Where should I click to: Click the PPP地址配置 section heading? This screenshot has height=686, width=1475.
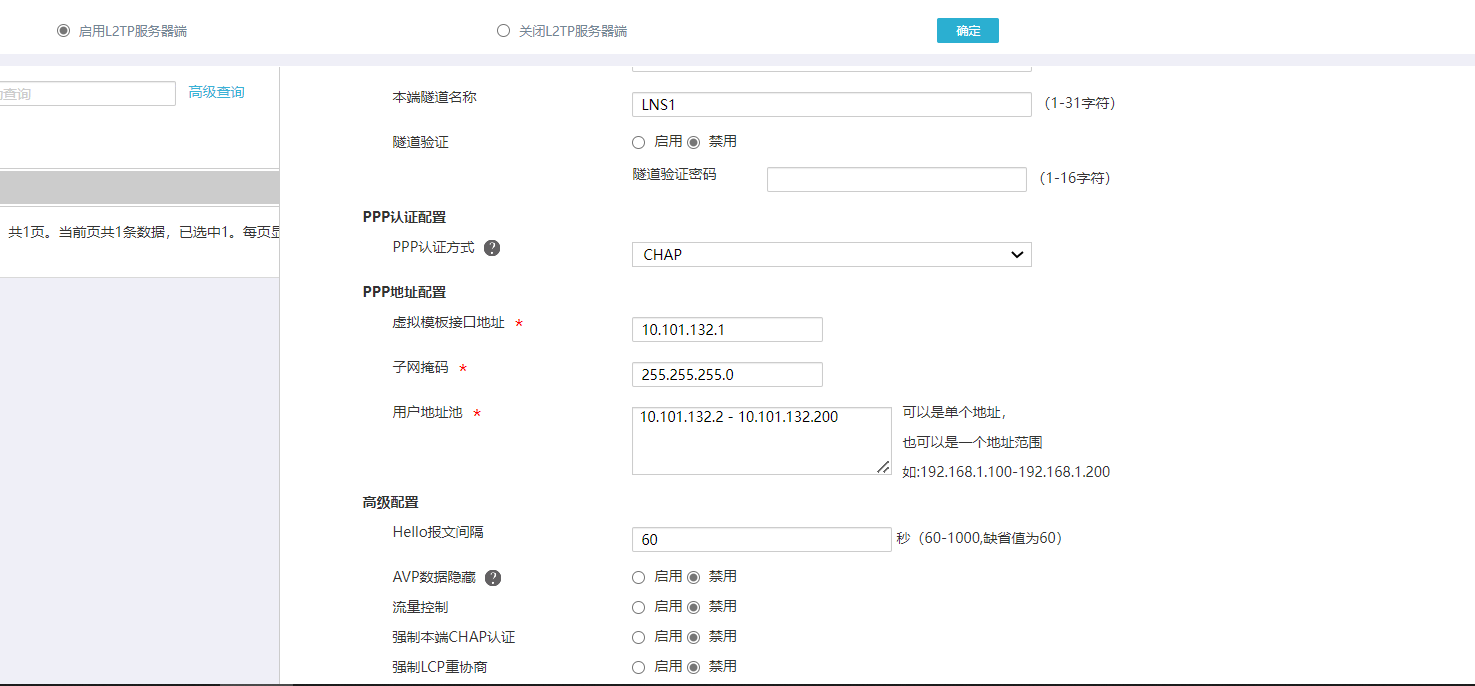point(404,292)
